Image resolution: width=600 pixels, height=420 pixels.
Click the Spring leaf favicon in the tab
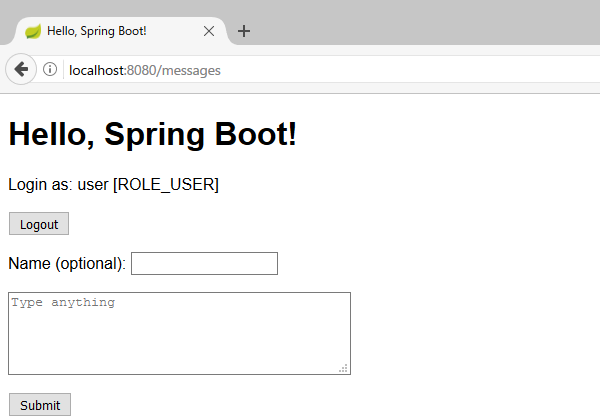pos(33,31)
